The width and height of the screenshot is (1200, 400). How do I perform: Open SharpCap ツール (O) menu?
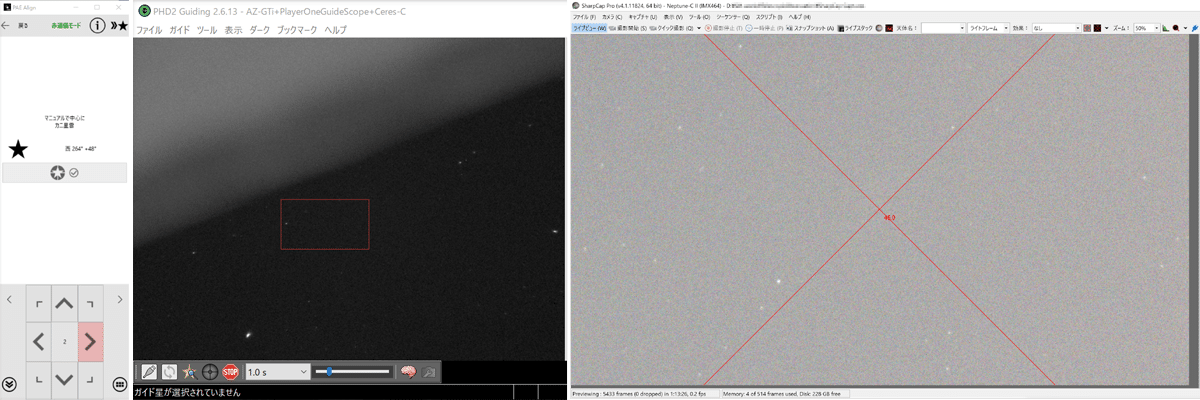pos(700,17)
